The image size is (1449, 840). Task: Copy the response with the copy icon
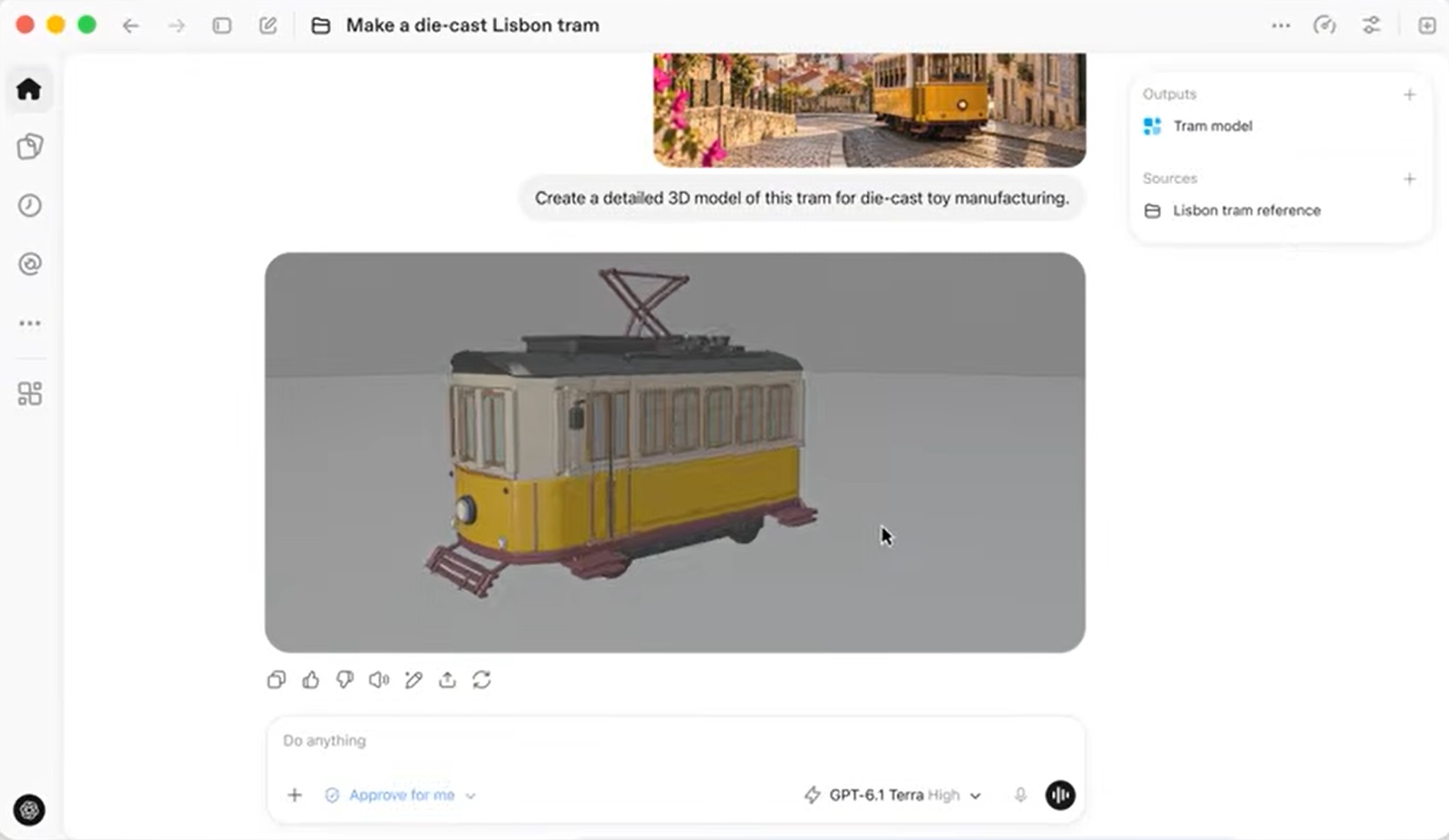(x=276, y=679)
